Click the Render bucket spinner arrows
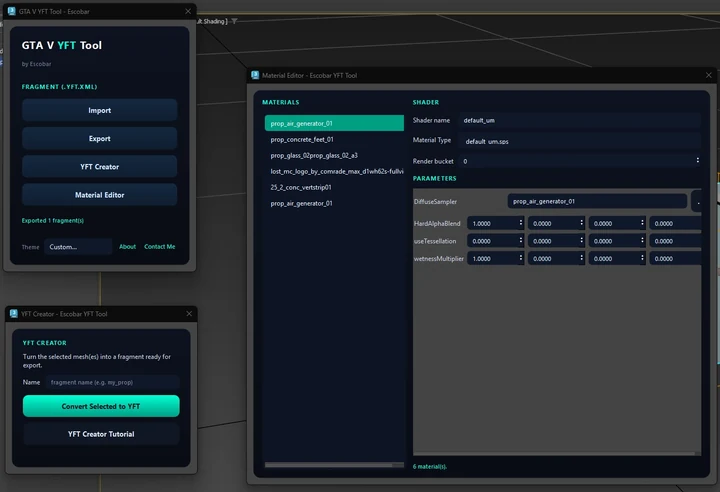Viewport: 720px width, 492px height. click(x=698, y=160)
